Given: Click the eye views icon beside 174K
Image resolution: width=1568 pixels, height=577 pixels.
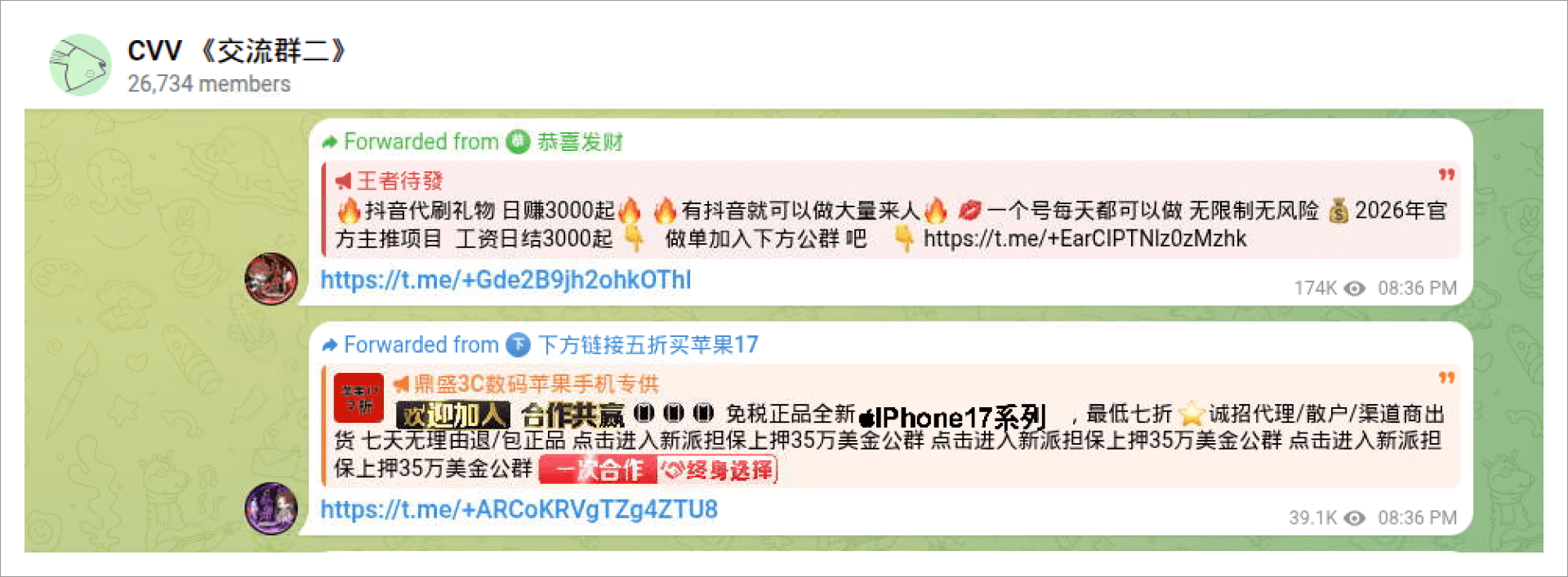Looking at the screenshot, I should click(x=1355, y=289).
